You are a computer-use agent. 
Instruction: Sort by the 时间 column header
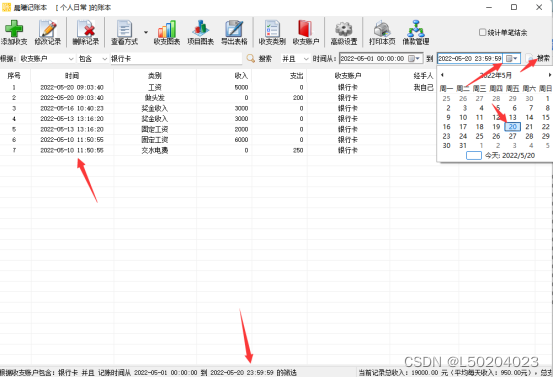point(72,76)
